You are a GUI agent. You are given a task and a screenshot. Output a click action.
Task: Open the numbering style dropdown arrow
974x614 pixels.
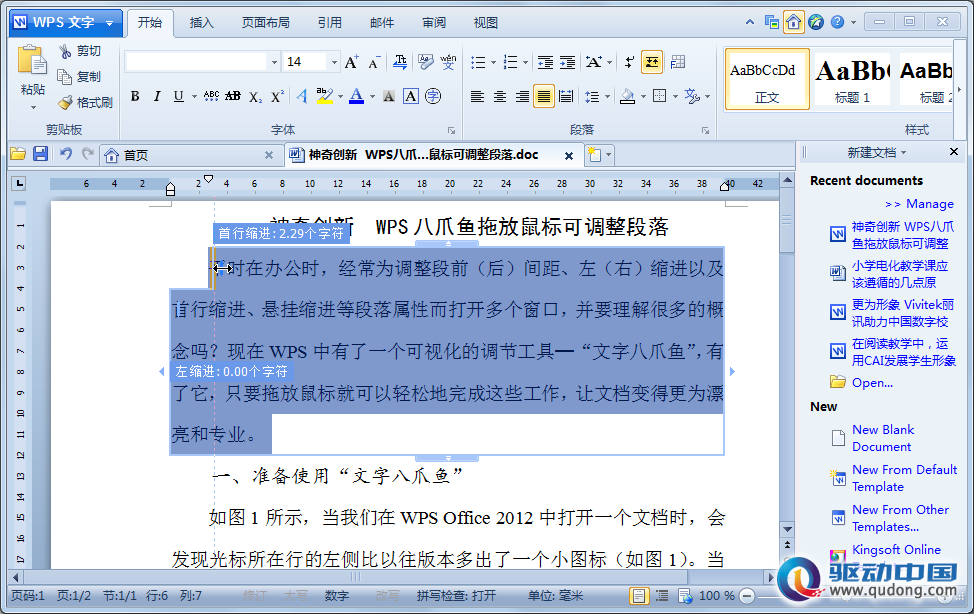(x=526, y=62)
